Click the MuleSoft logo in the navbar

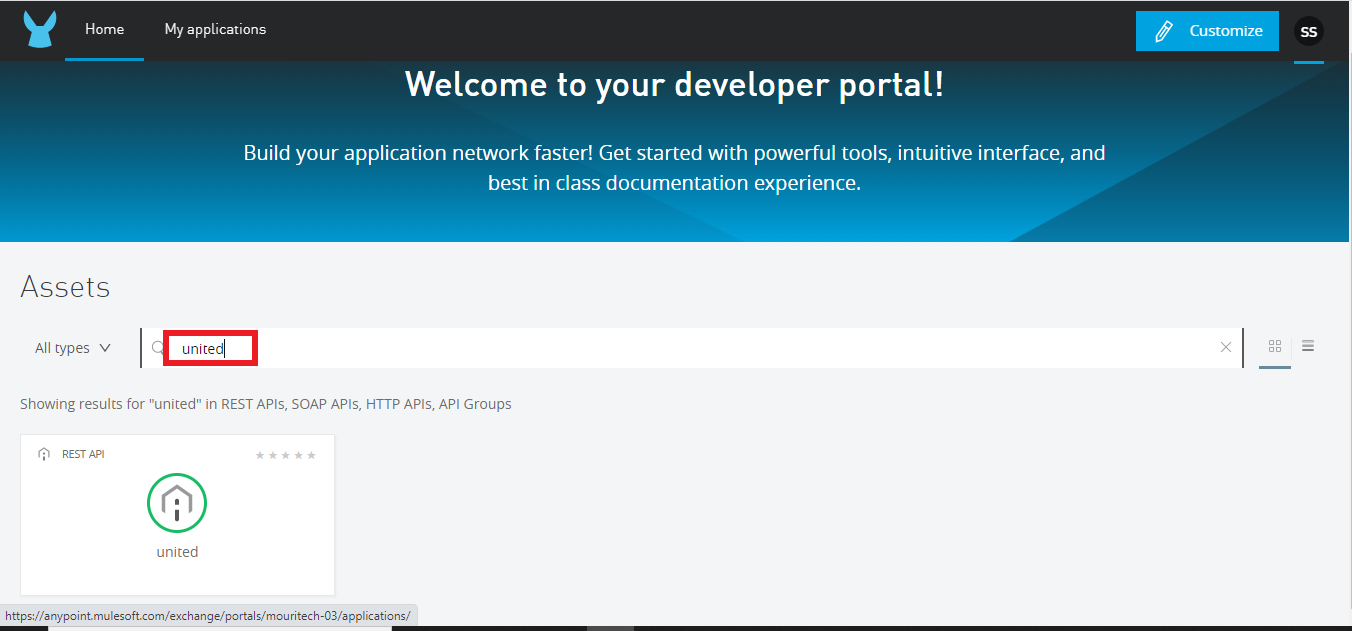point(40,30)
